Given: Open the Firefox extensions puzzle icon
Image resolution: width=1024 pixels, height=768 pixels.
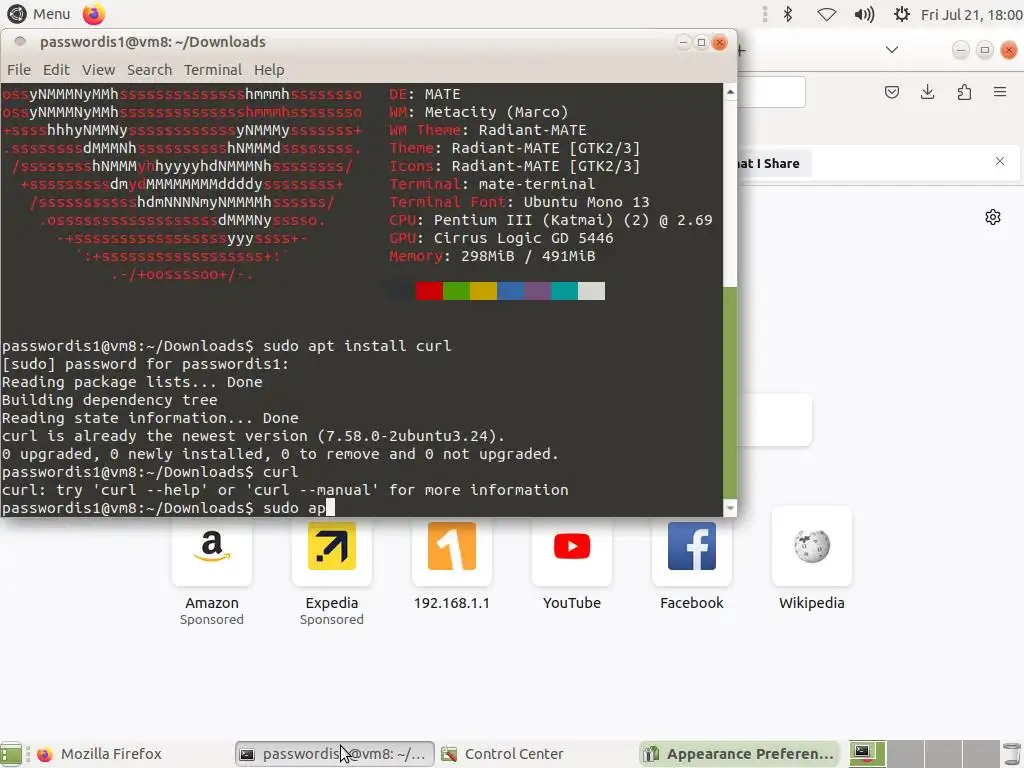Looking at the screenshot, I should [x=964, y=92].
